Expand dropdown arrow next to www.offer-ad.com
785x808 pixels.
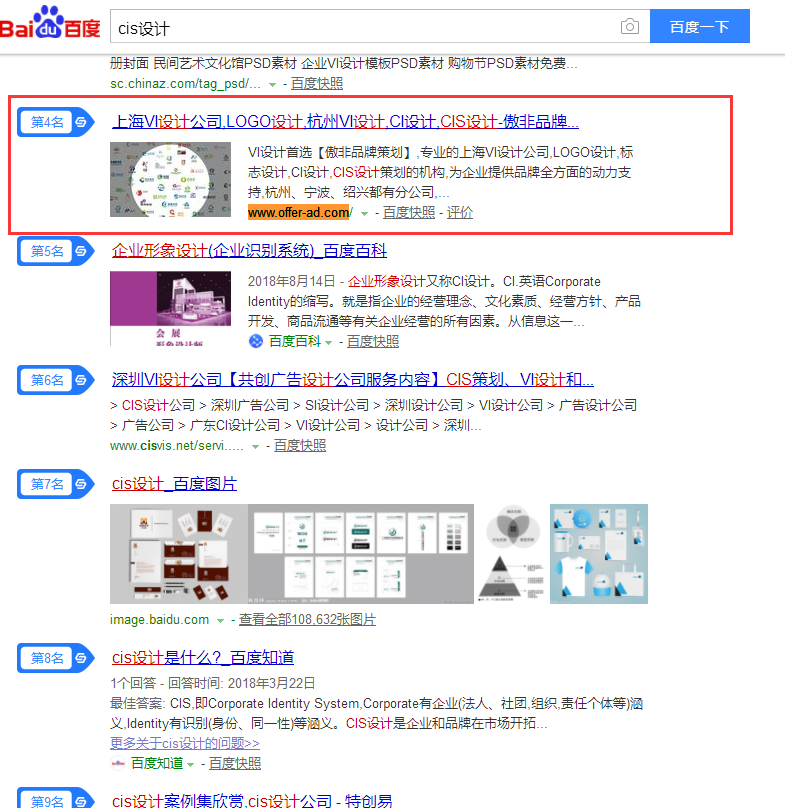tap(364, 213)
